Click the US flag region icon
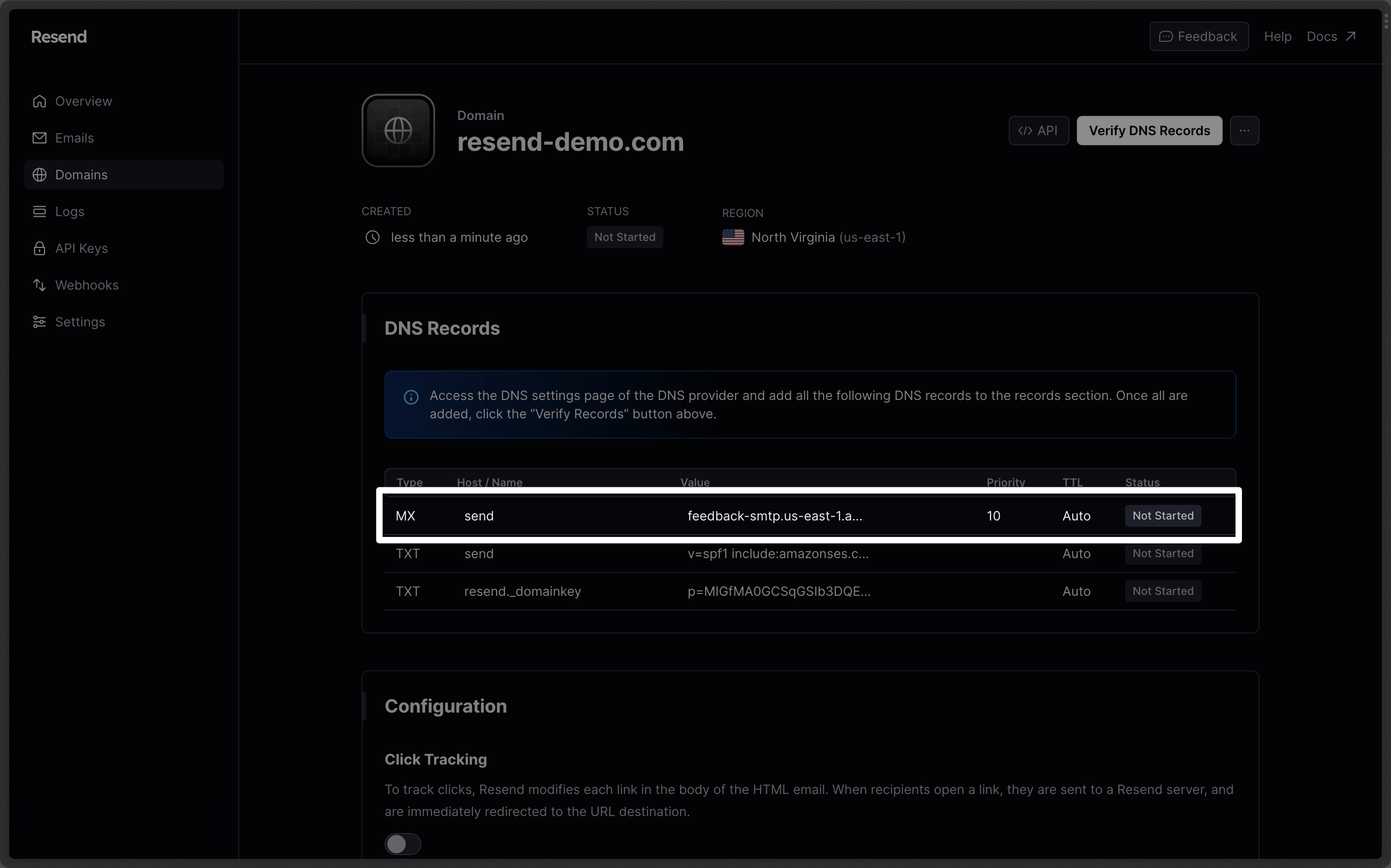Image resolution: width=1391 pixels, height=868 pixels. (x=733, y=237)
